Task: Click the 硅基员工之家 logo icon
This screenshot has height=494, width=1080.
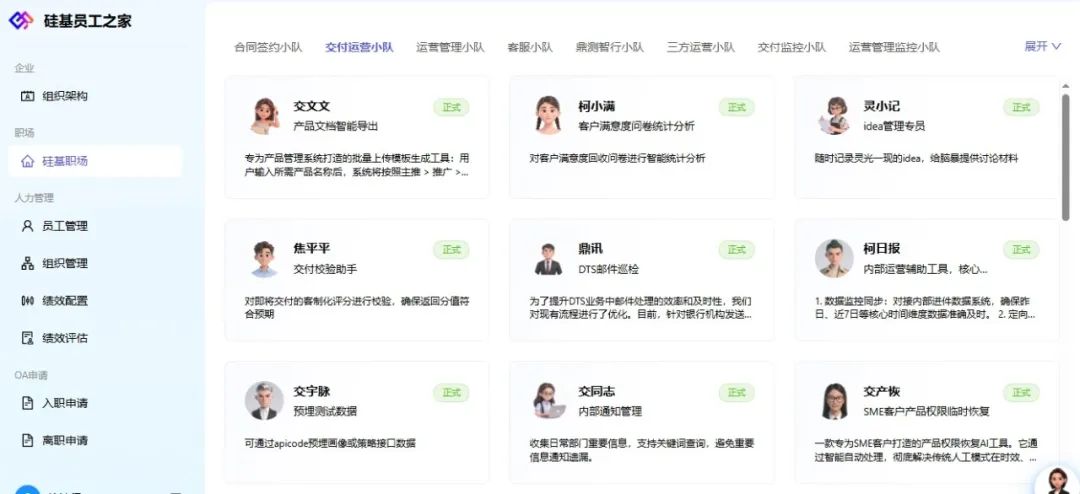Action: [x=21, y=21]
